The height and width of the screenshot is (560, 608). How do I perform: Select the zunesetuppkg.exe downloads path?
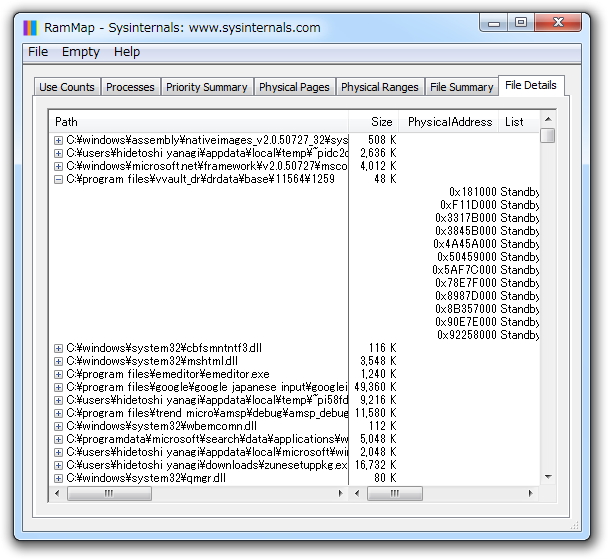tap(207, 465)
